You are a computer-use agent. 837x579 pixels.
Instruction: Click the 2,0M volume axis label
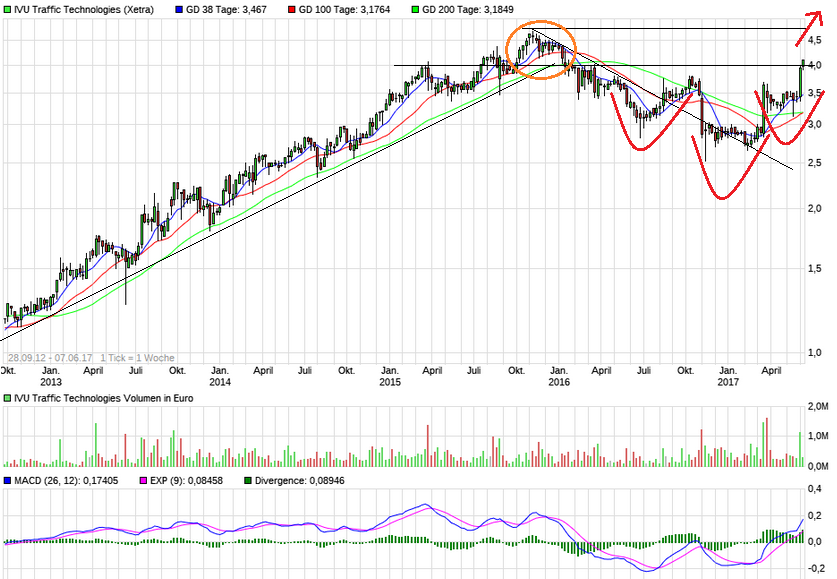point(818,407)
